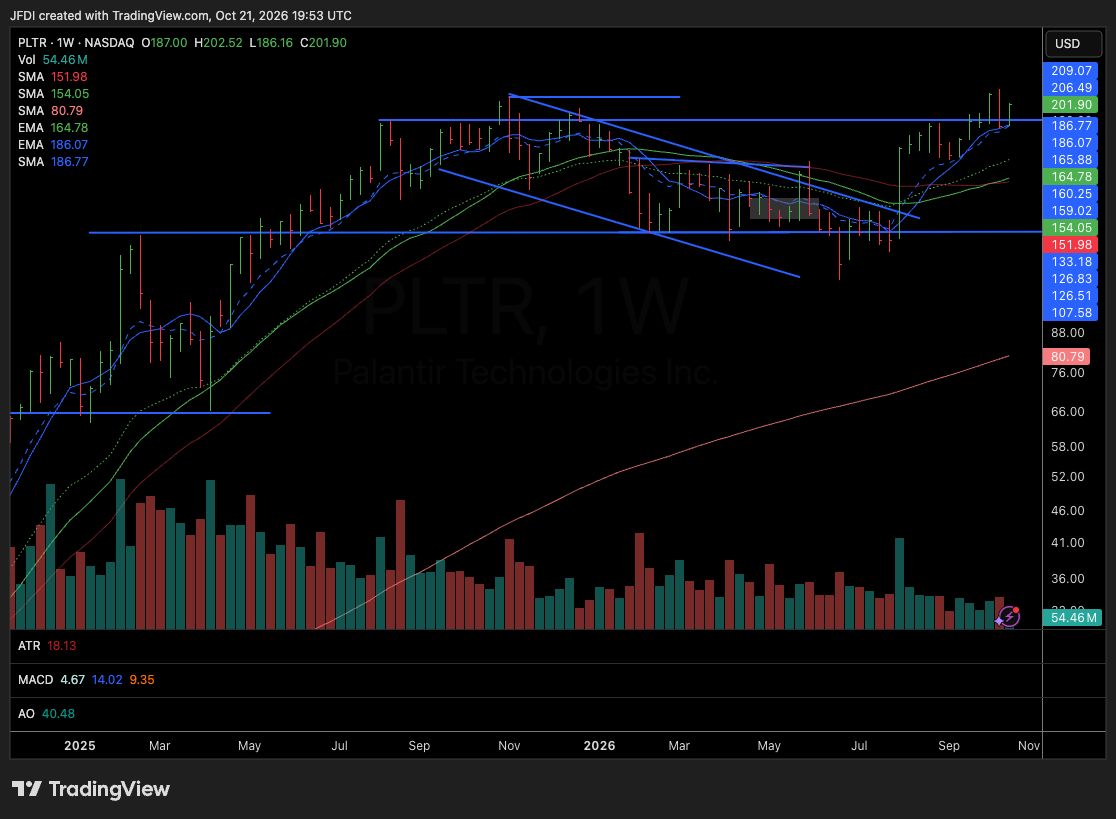Click the 66.00 price scale value
Image resolution: width=1116 pixels, height=819 pixels.
(x=1067, y=412)
